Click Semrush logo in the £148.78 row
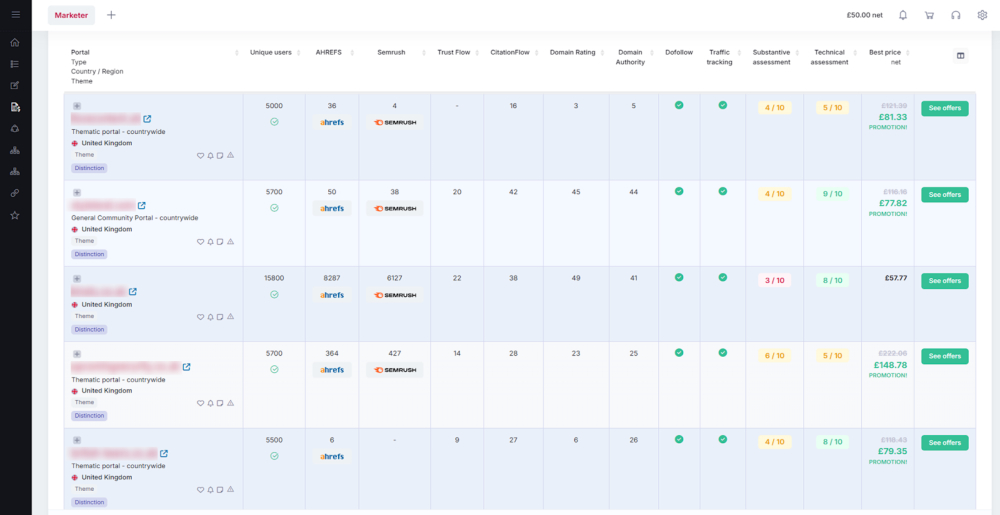This screenshot has height=515, width=1000. [395, 370]
